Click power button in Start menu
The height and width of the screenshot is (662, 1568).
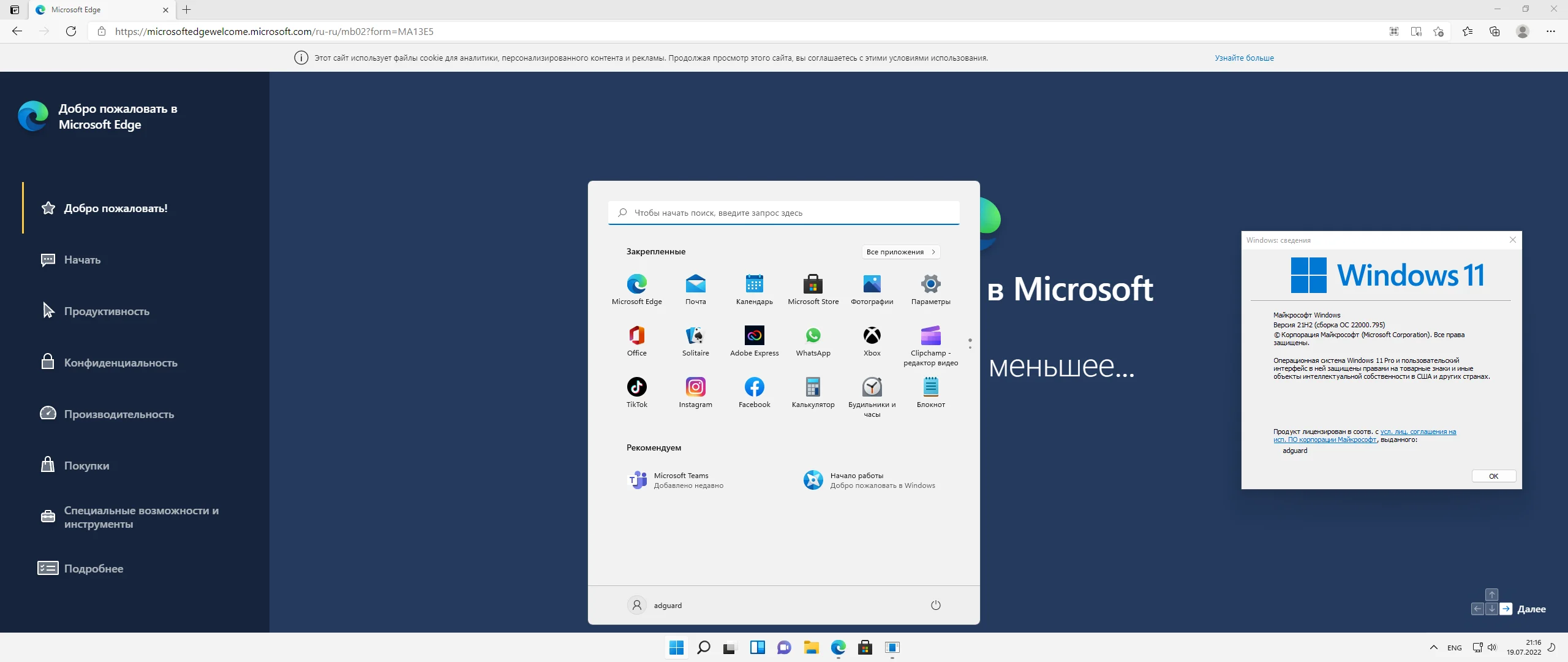(935, 605)
